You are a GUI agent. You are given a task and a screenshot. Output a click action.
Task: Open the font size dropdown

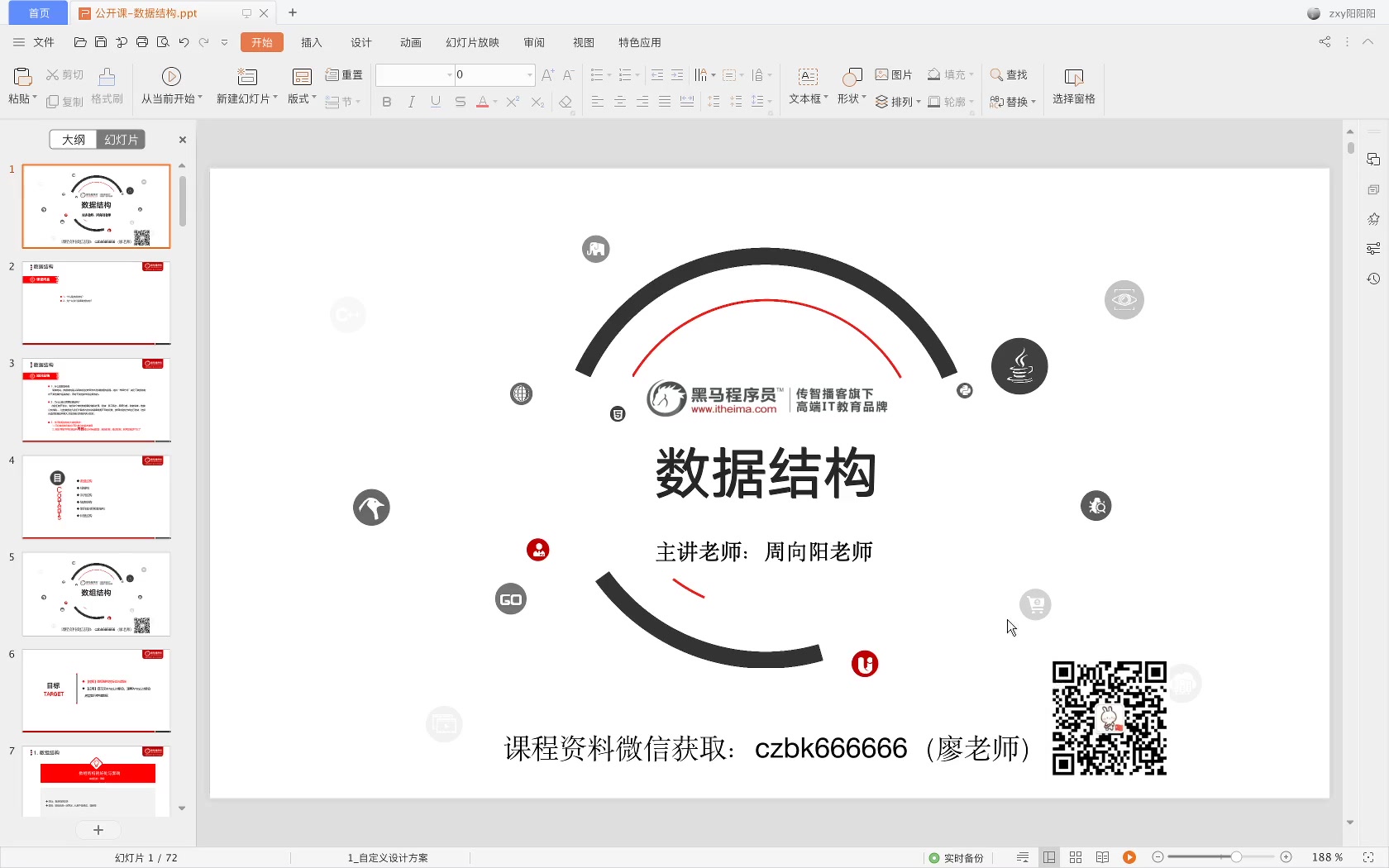click(x=529, y=74)
